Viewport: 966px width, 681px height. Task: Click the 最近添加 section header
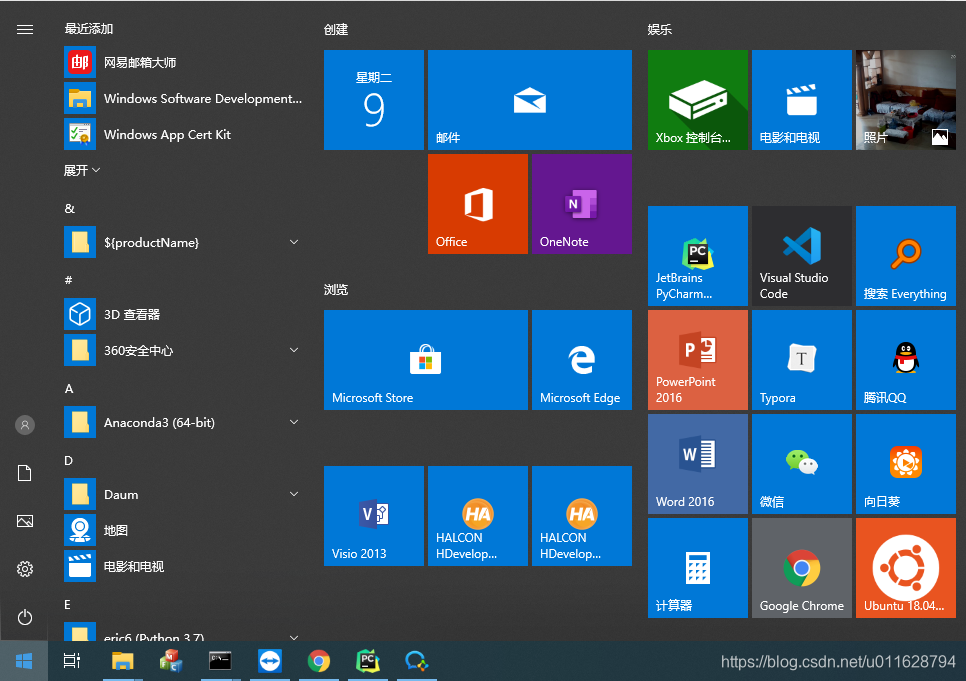89,29
